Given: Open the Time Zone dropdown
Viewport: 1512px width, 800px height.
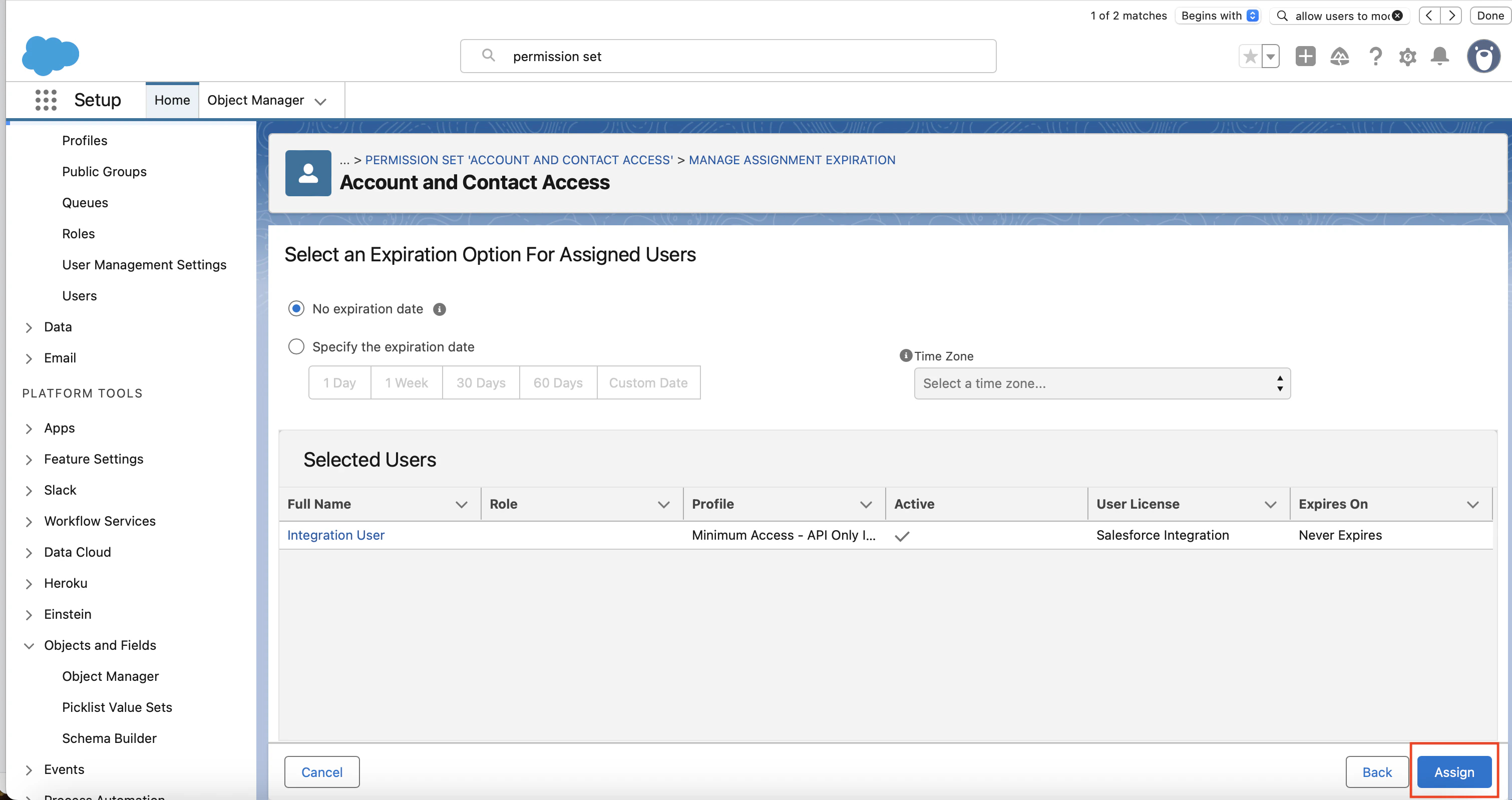Looking at the screenshot, I should (x=1102, y=383).
